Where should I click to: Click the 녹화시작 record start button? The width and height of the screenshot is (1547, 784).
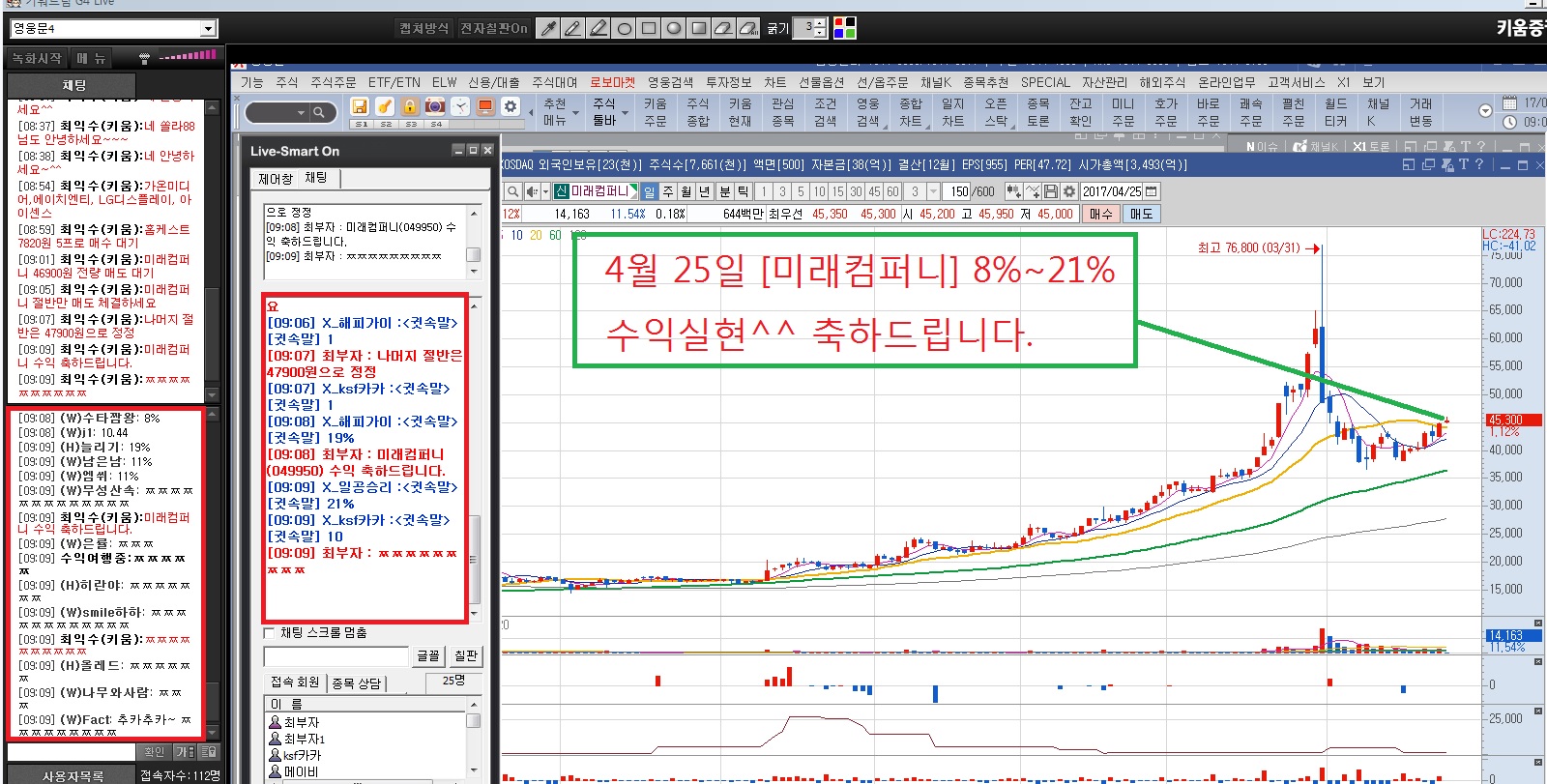37,59
